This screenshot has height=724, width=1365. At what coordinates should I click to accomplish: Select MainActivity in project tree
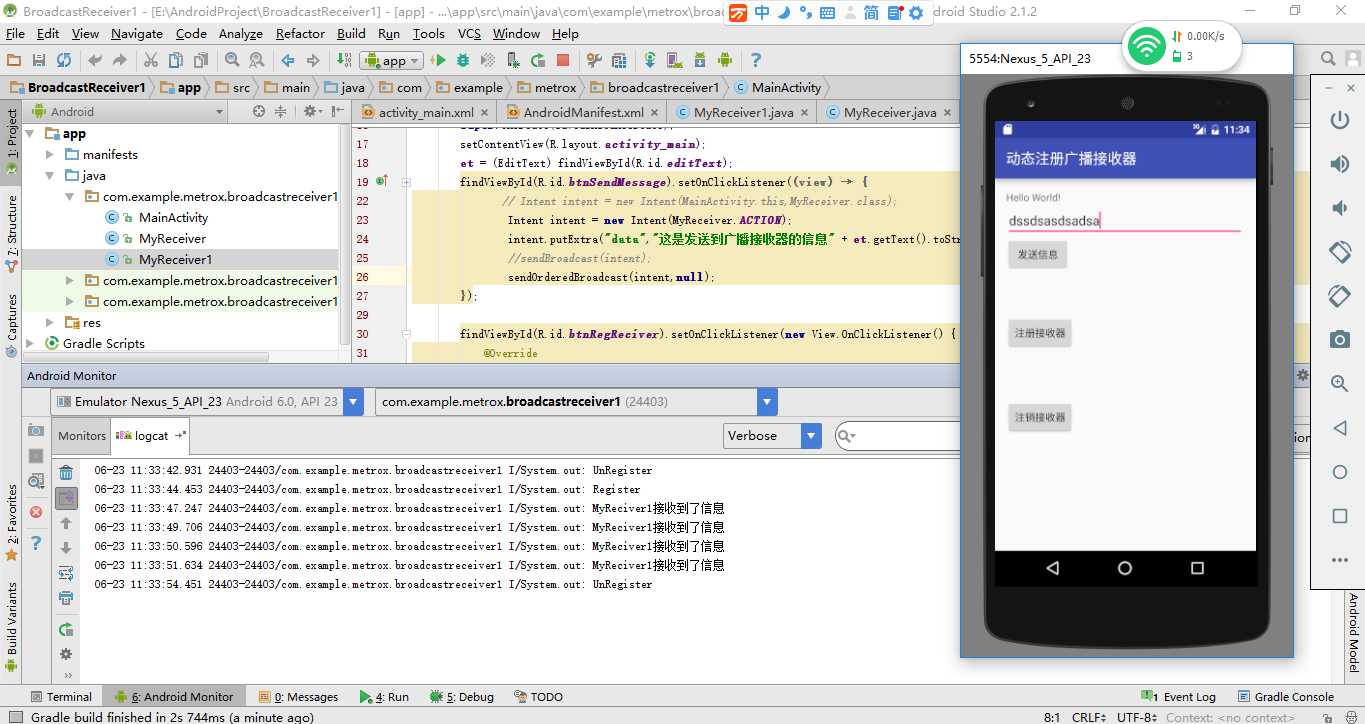[173, 217]
